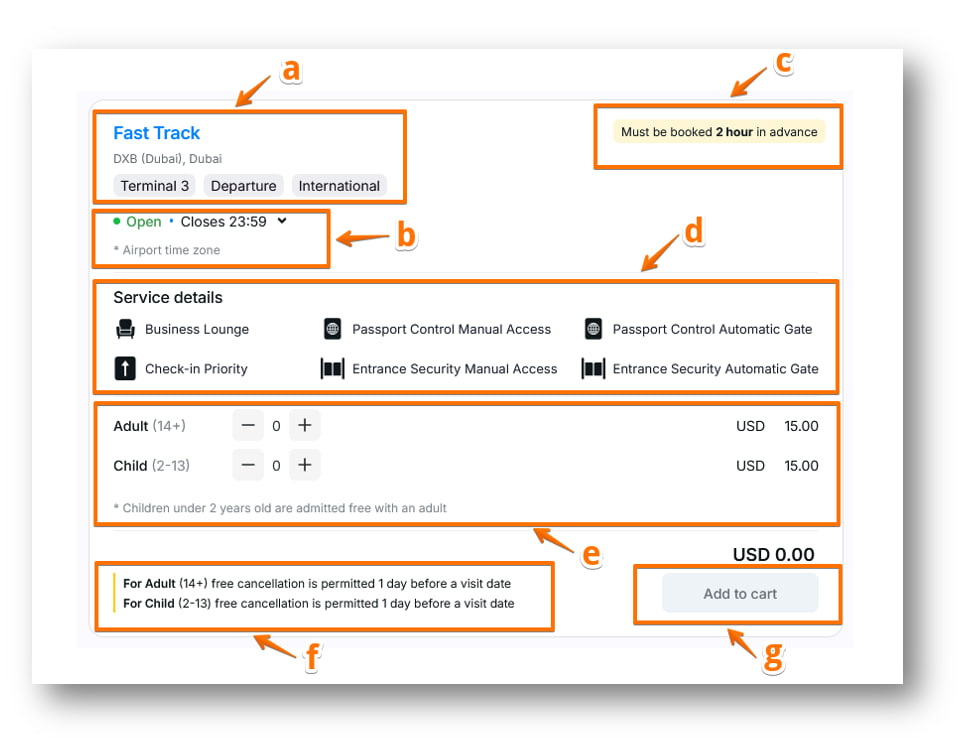966x746 pixels.
Task: Expand the opening hours chevron
Action: 282,221
